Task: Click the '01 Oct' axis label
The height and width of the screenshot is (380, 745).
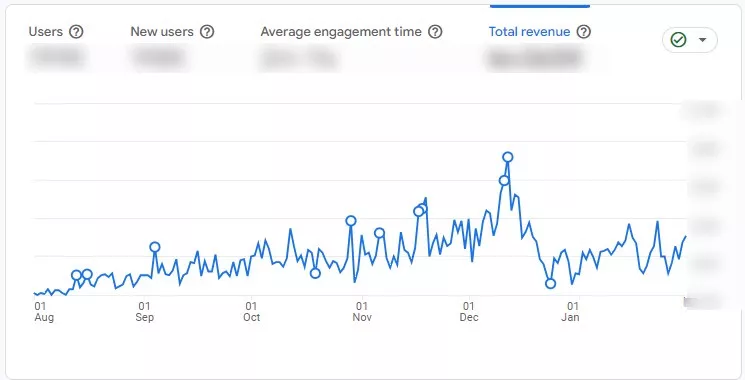Action: coord(251,312)
